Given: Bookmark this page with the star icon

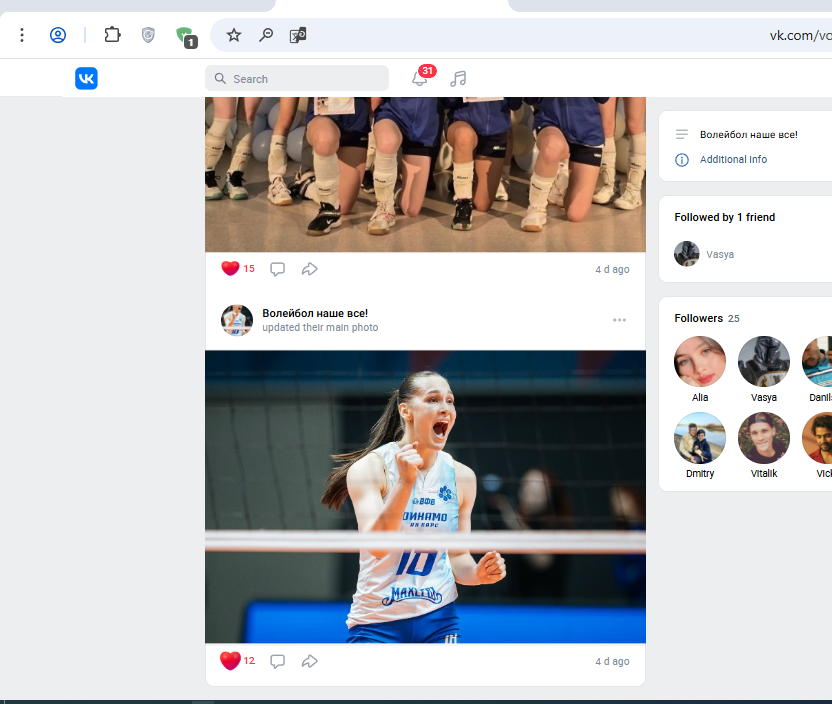Looking at the screenshot, I should [233, 35].
